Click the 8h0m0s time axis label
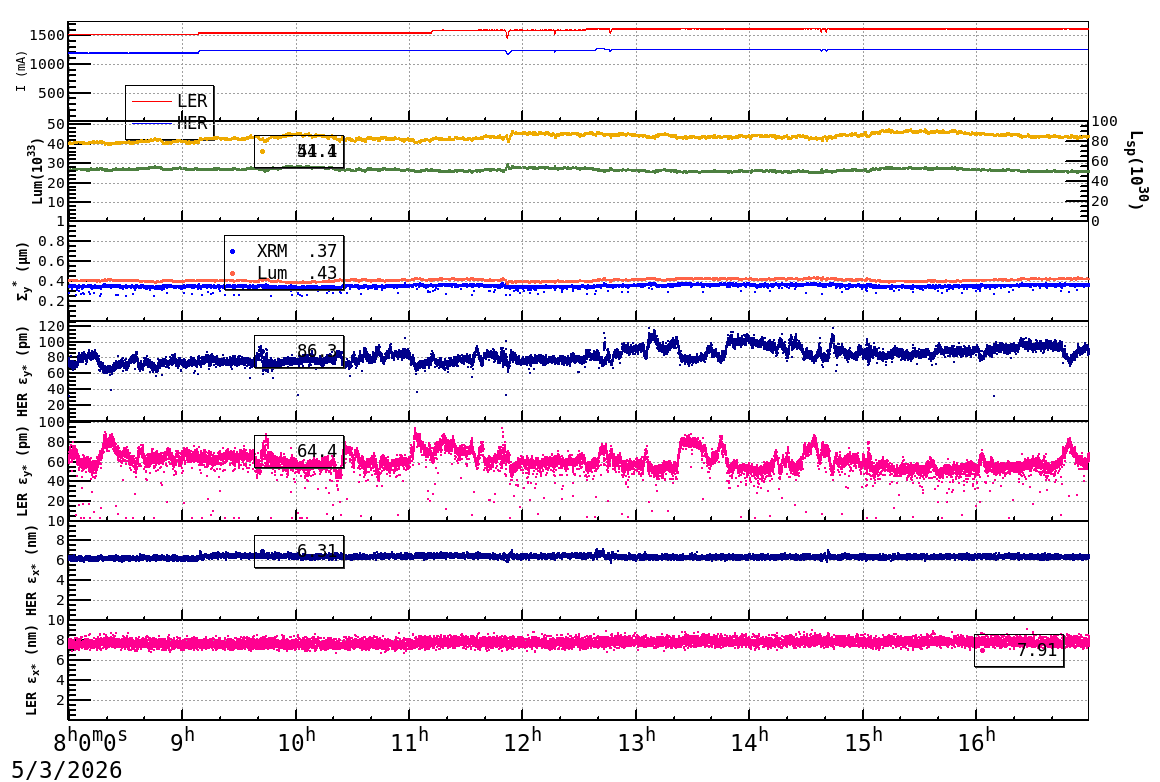The height and width of the screenshot is (782, 1160). (91, 740)
